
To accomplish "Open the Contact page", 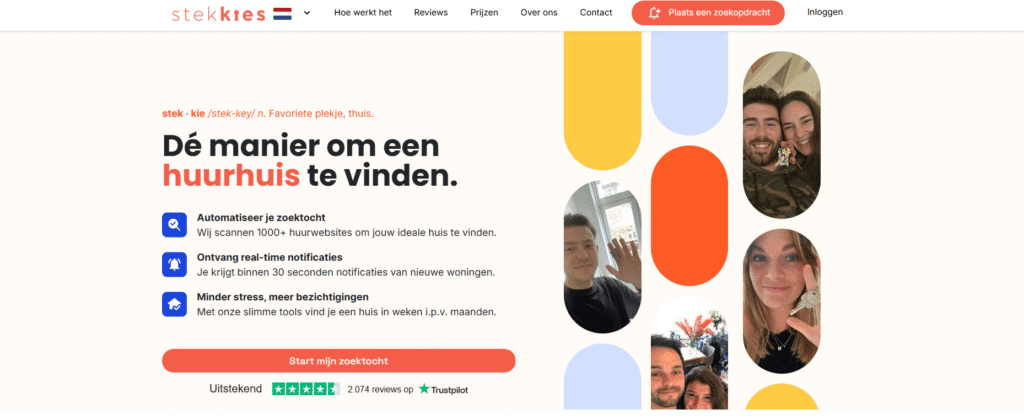I will tap(596, 12).
